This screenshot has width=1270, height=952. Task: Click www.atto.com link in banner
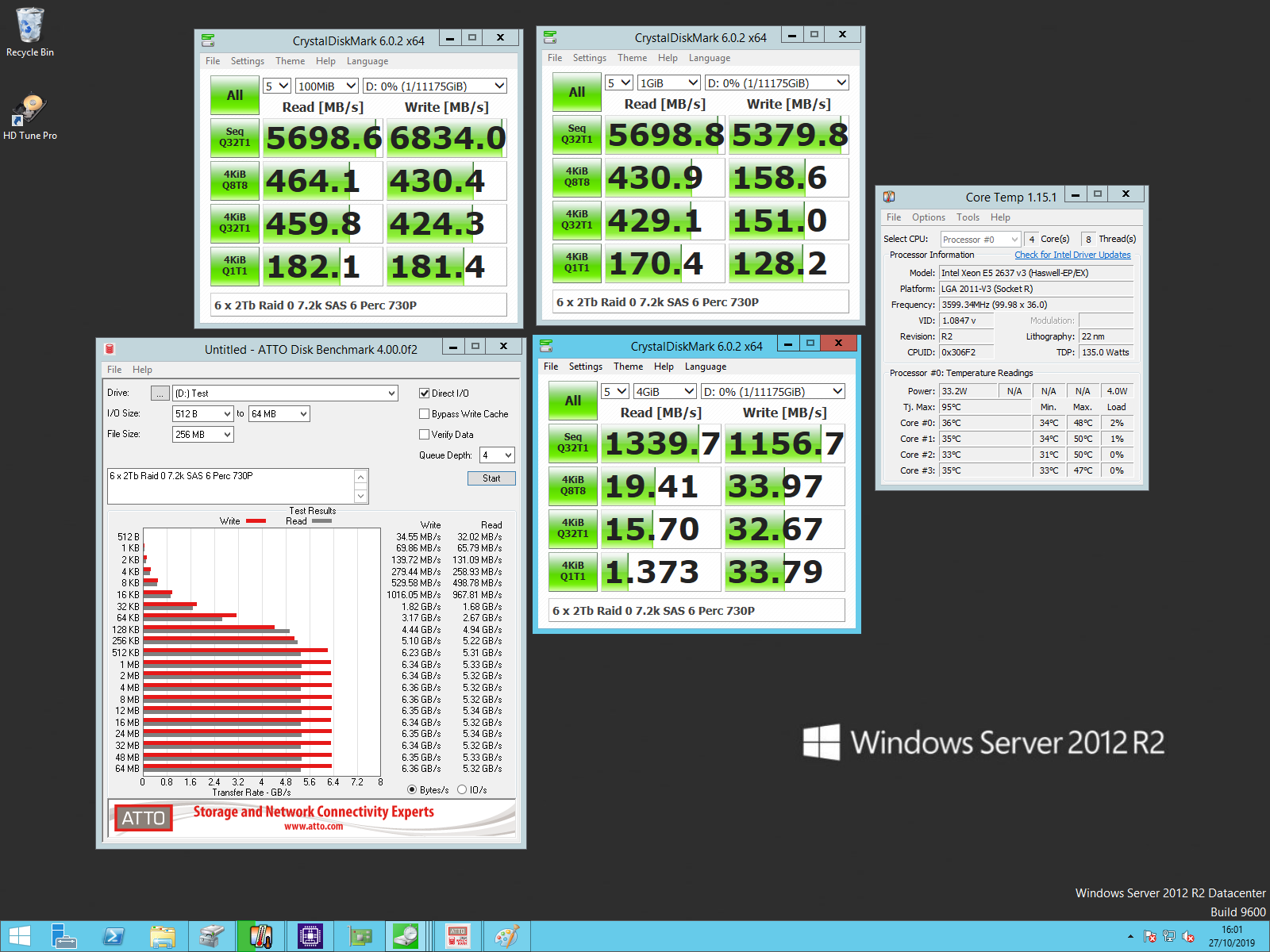(x=314, y=826)
